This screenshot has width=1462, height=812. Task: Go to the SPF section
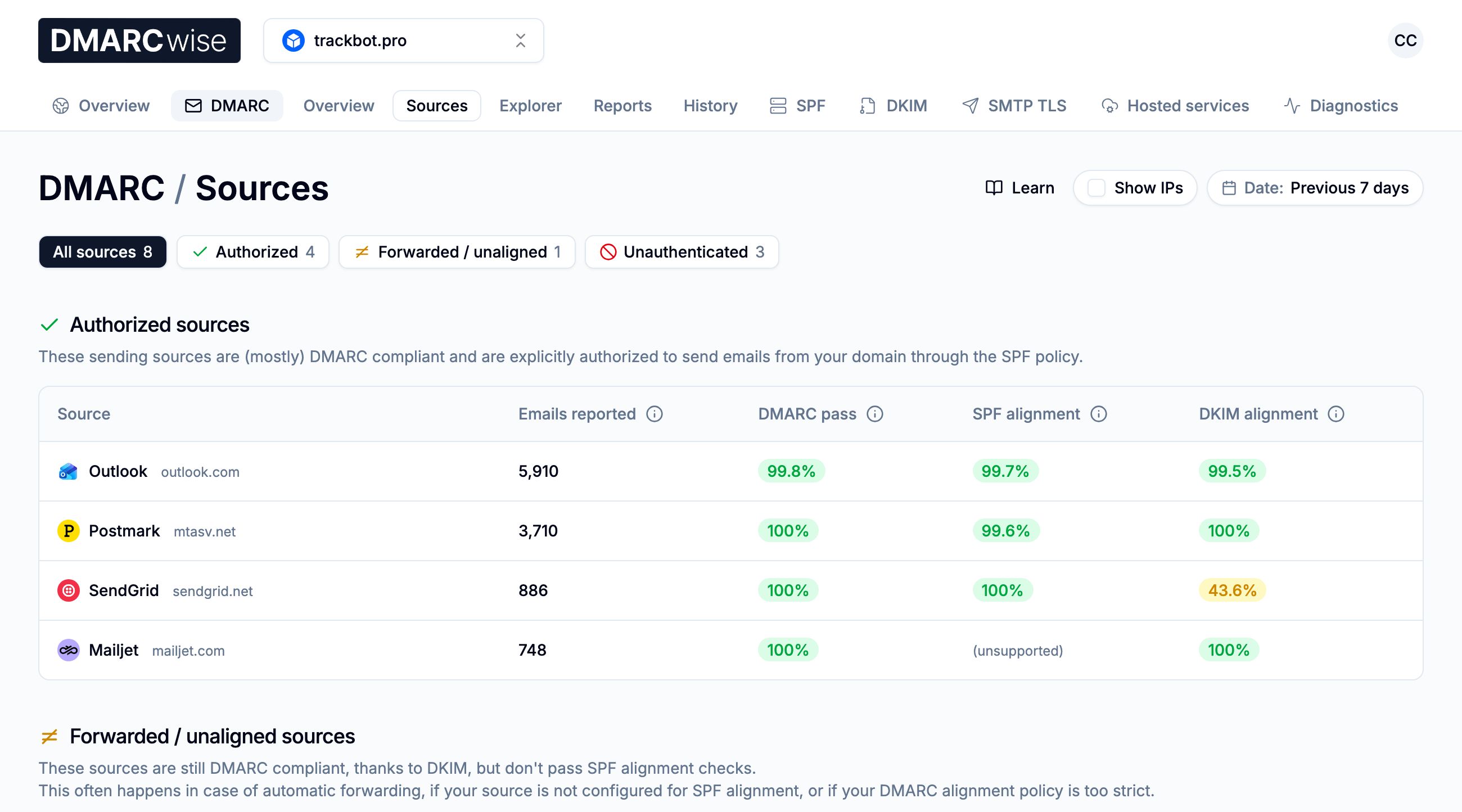[x=797, y=106]
